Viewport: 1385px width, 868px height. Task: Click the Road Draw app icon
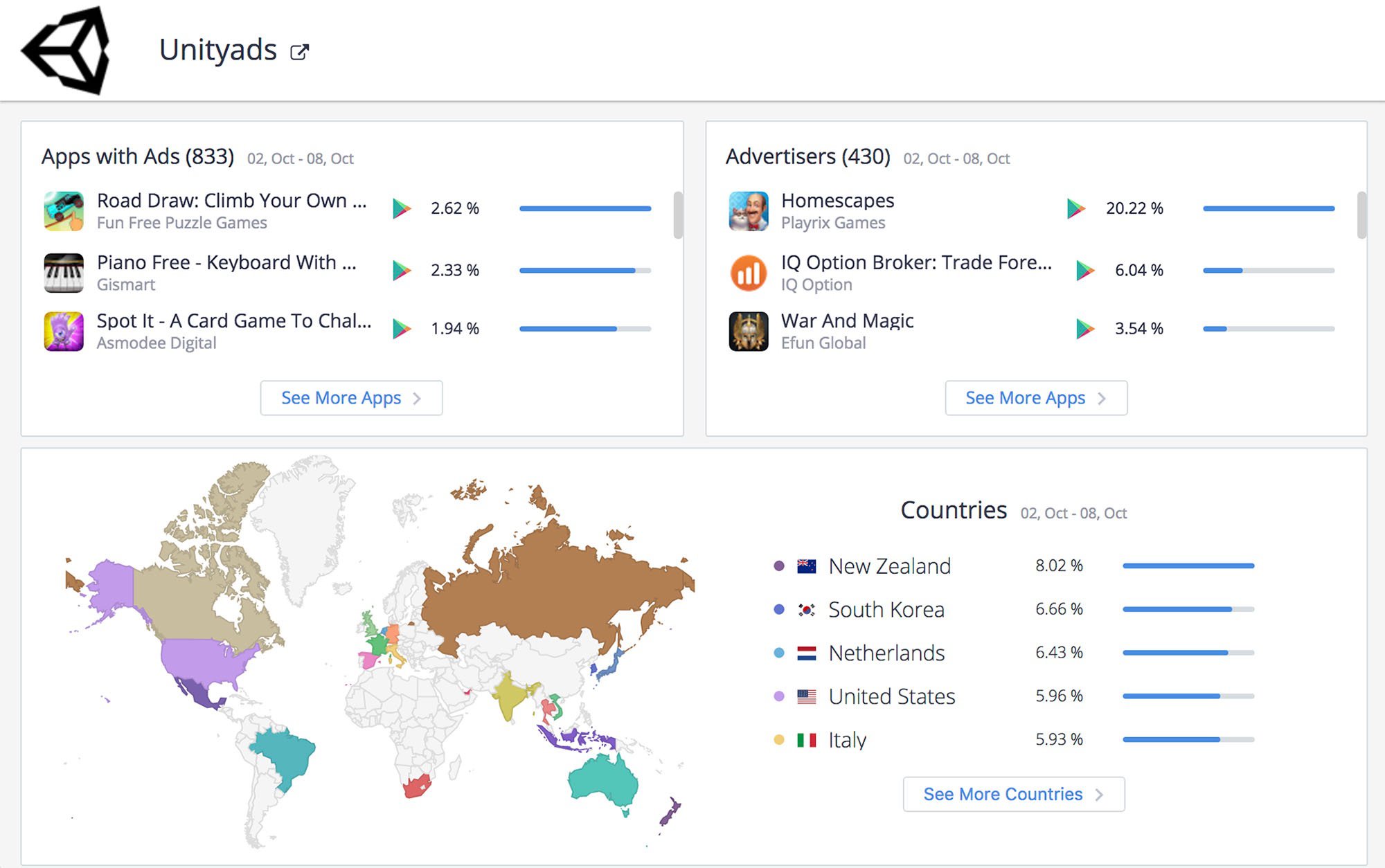tap(64, 210)
